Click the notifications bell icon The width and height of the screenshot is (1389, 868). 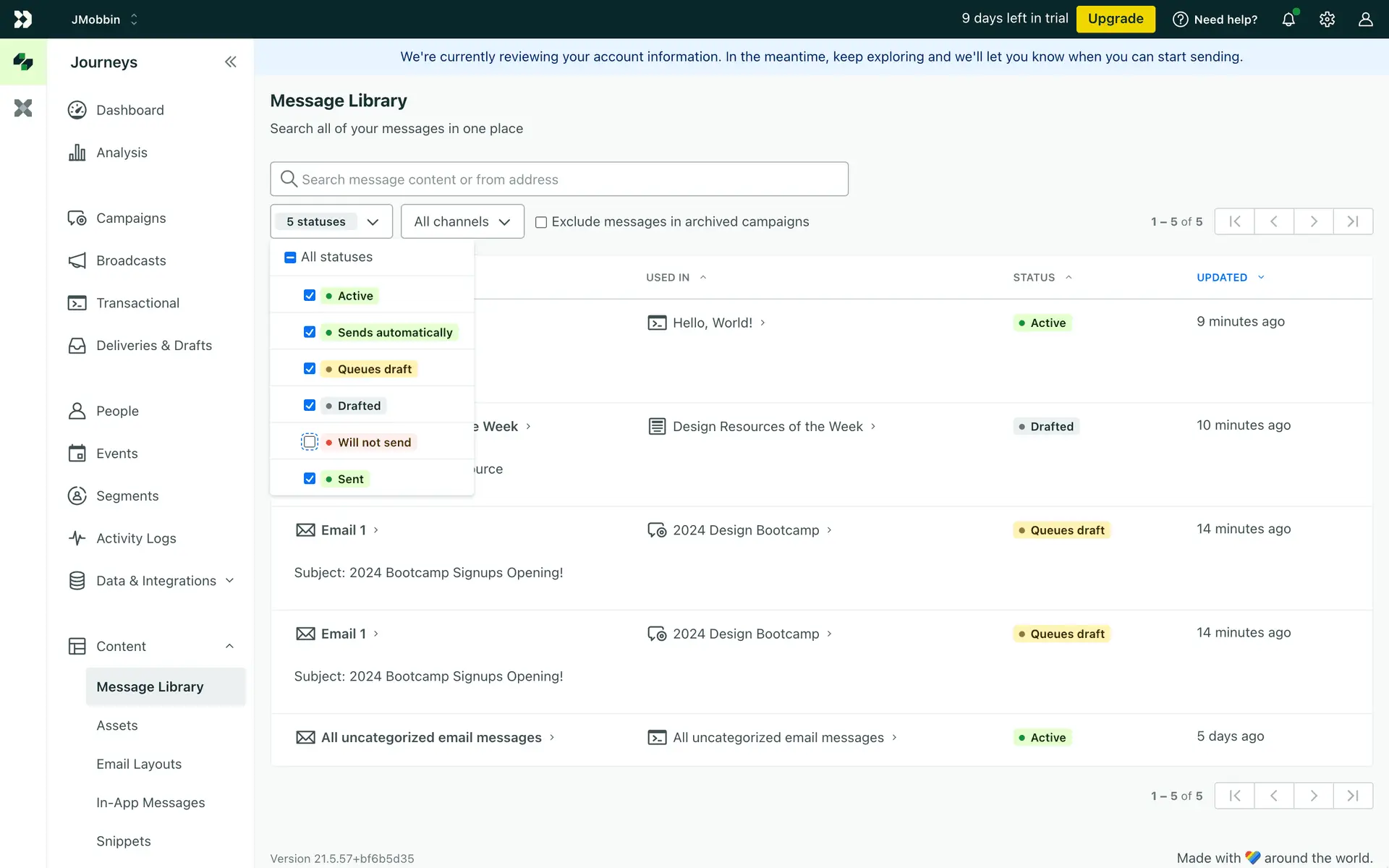pos(1288,20)
